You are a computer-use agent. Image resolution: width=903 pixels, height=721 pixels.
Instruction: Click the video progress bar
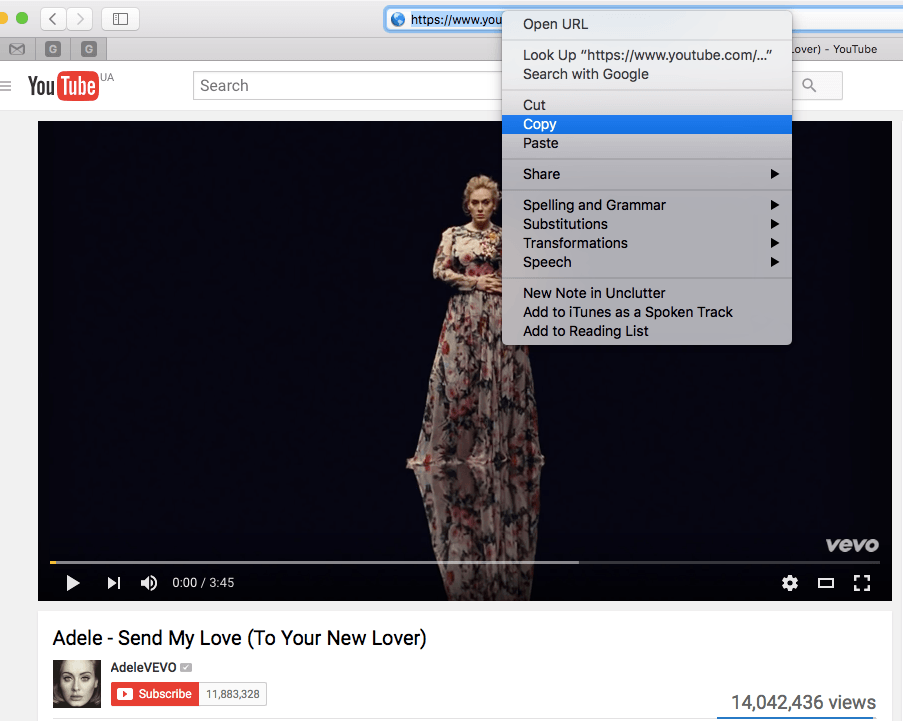pyautogui.click(x=465, y=562)
